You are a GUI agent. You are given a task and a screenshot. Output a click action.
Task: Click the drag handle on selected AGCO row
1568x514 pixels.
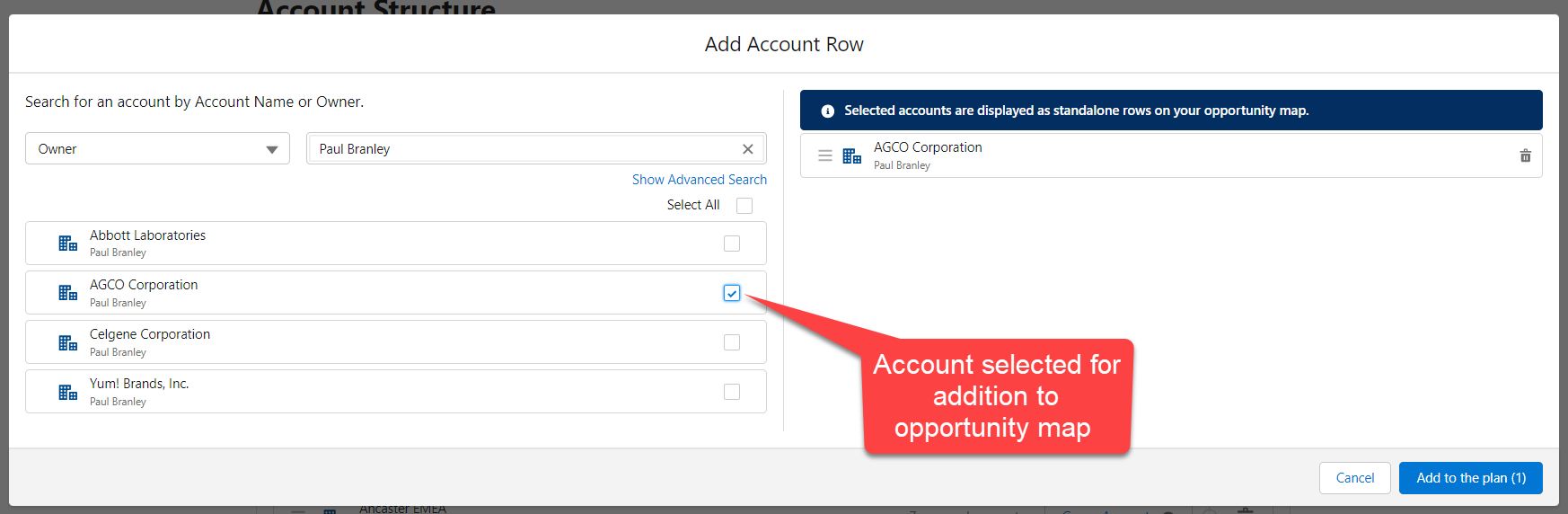tap(824, 156)
